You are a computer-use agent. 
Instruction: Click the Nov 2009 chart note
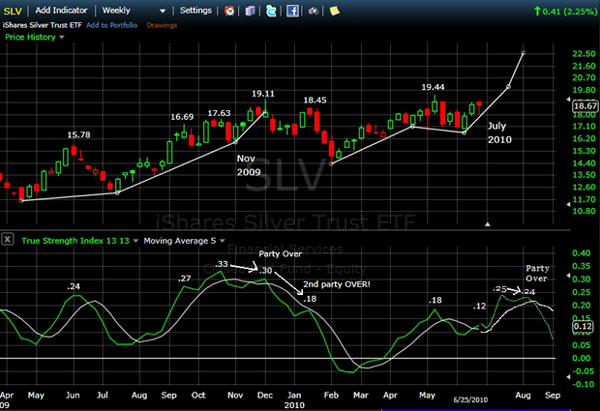click(x=248, y=165)
